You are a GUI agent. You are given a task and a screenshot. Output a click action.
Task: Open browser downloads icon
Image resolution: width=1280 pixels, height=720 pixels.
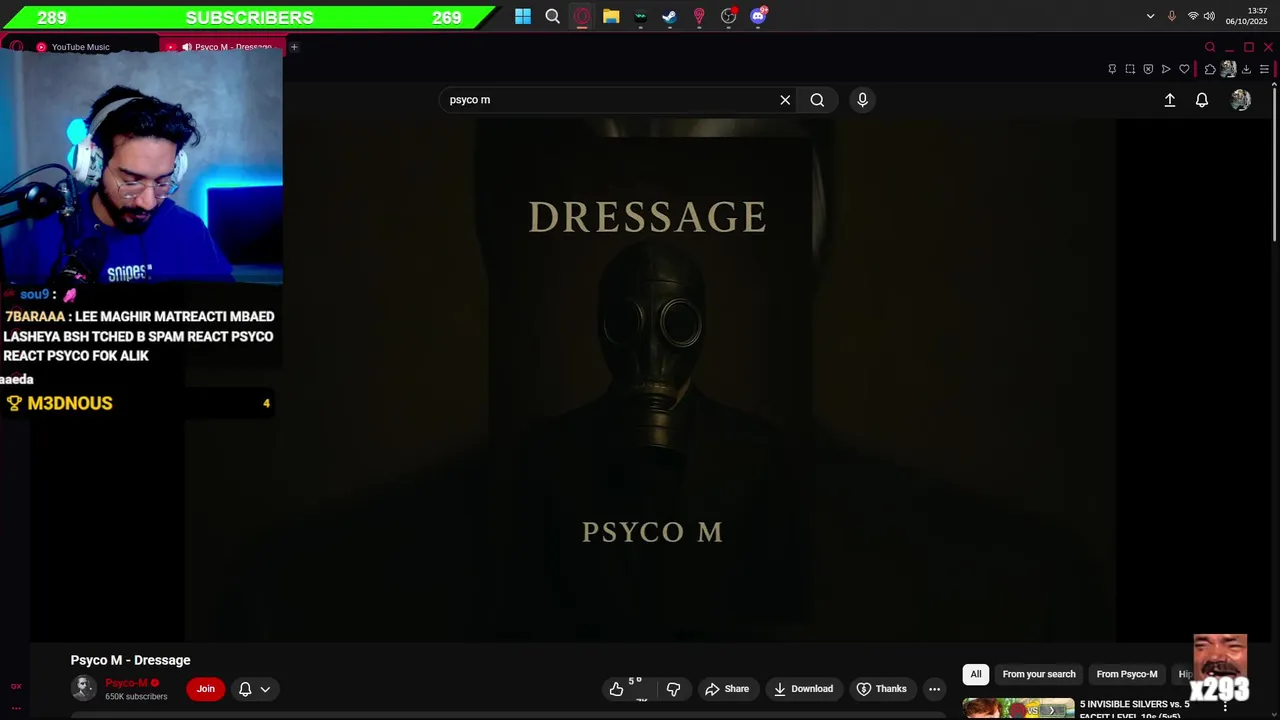tap(1246, 69)
